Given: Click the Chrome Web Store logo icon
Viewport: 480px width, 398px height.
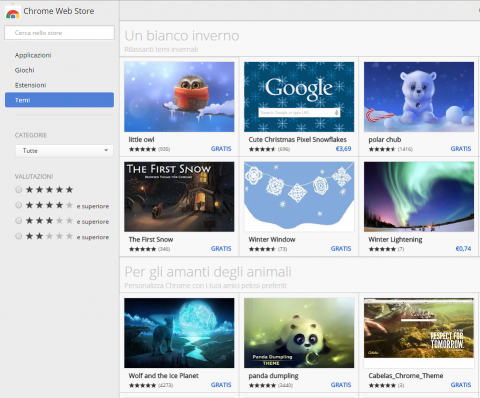Looking at the screenshot, I should pos(13,12).
